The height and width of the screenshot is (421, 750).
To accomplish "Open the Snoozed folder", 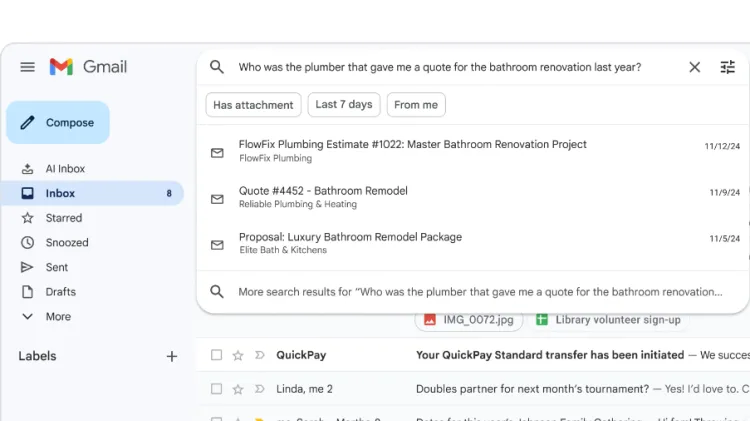I will click(x=67, y=243).
